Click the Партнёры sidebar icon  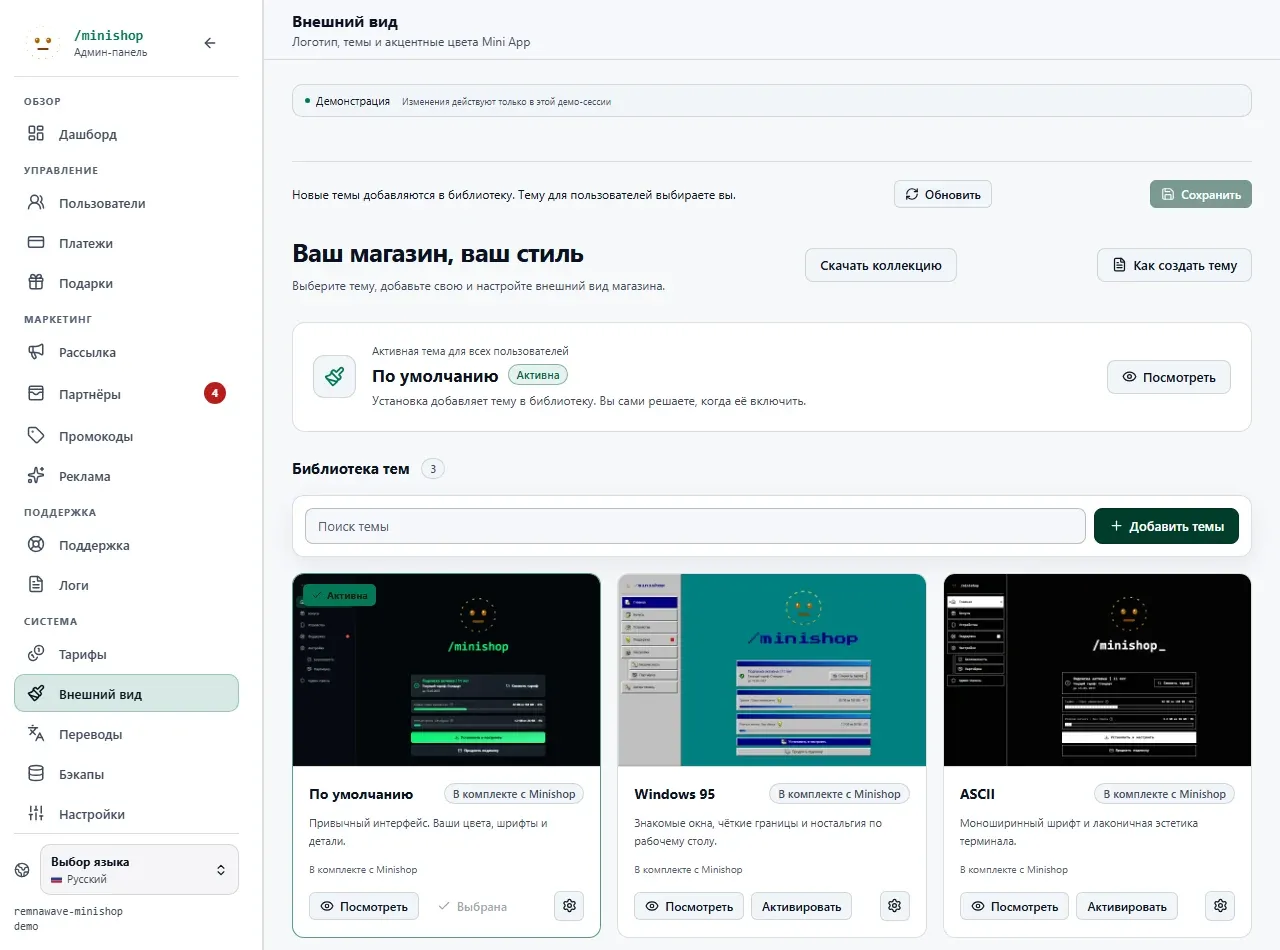click(x=36, y=394)
